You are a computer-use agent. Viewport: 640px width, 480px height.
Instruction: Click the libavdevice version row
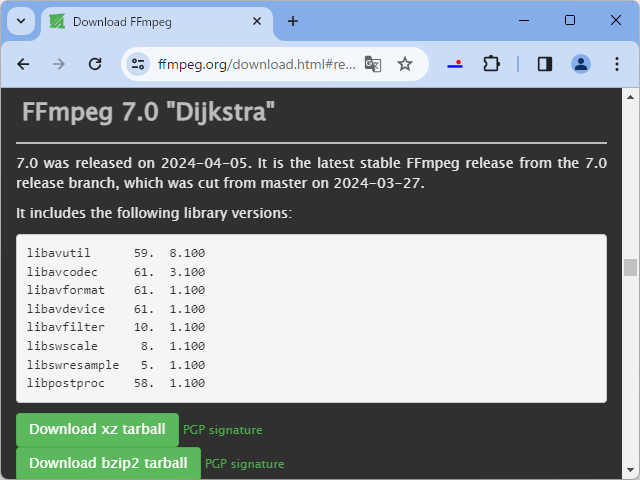click(x=116, y=309)
